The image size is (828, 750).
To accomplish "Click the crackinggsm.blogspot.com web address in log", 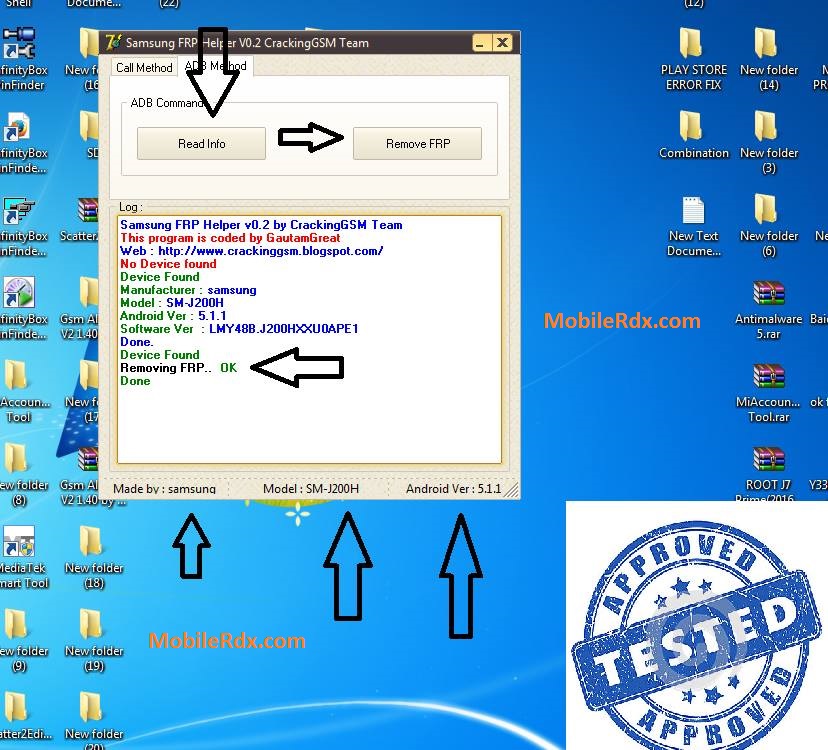I will point(270,251).
